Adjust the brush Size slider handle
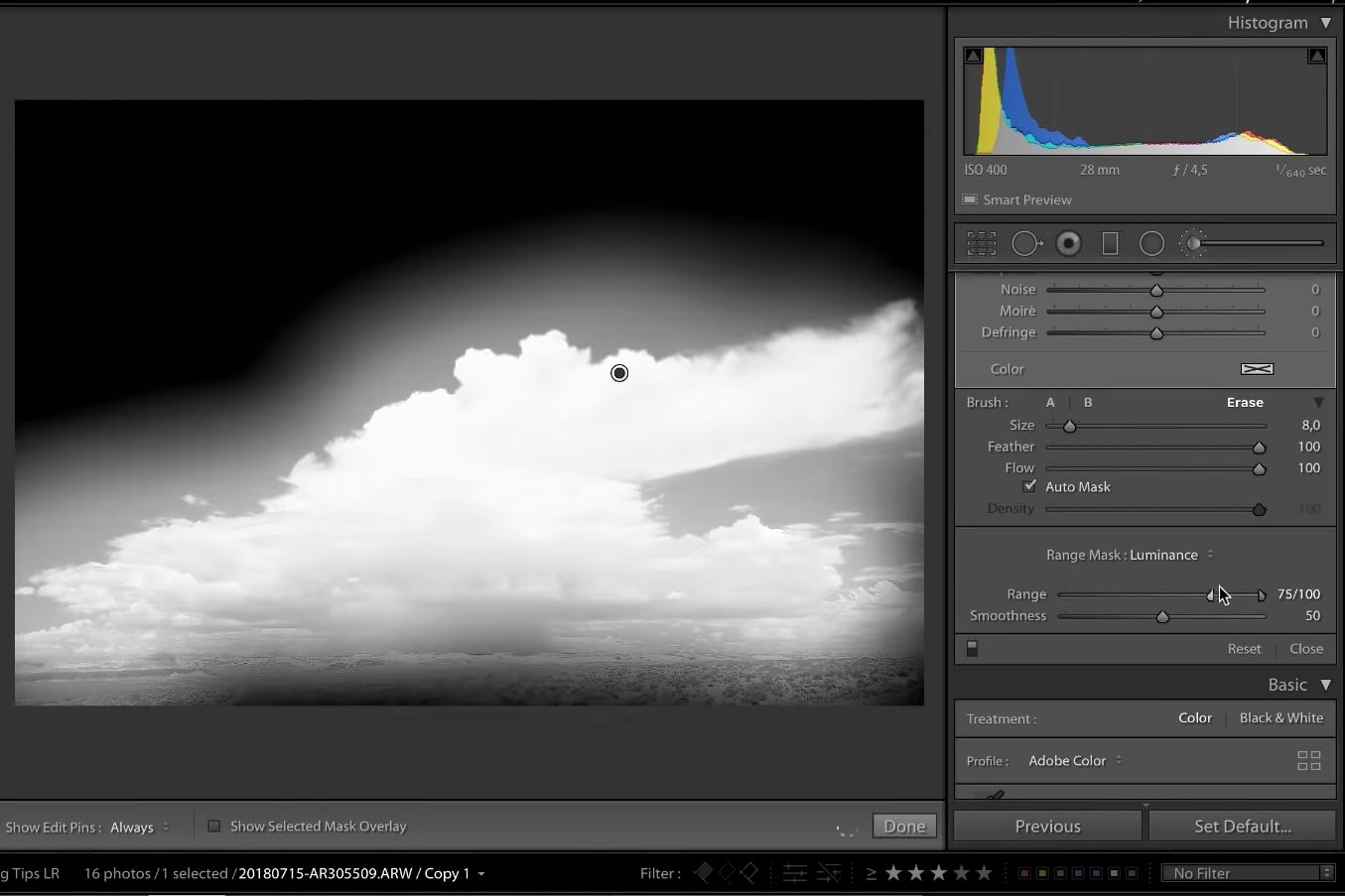1345x896 pixels. pyautogui.click(x=1069, y=426)
